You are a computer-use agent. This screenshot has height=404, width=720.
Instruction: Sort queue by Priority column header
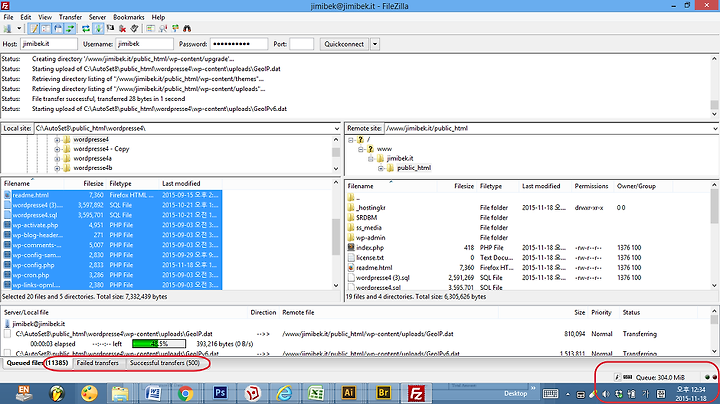601,313
